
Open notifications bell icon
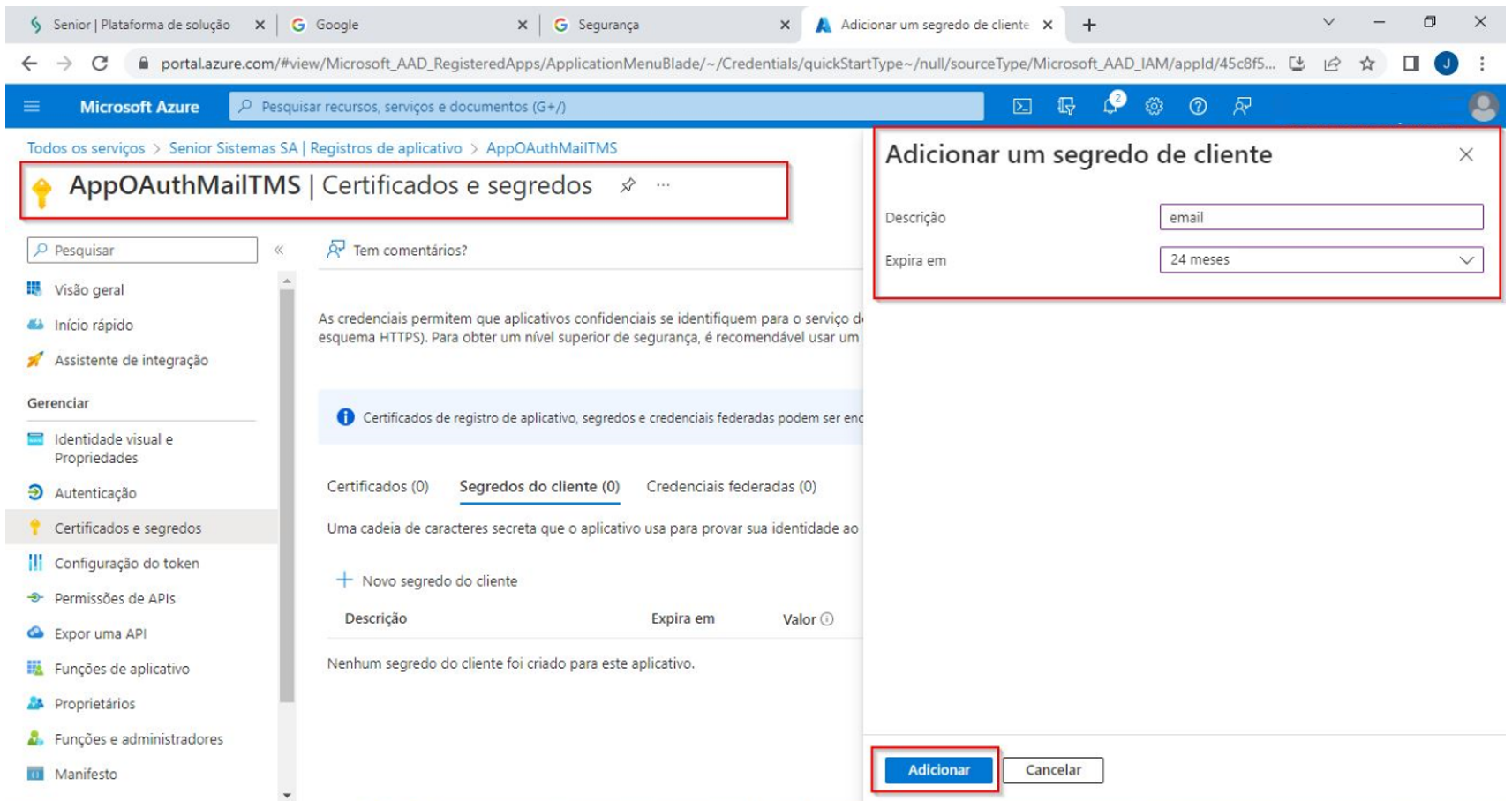[1111, 106]
